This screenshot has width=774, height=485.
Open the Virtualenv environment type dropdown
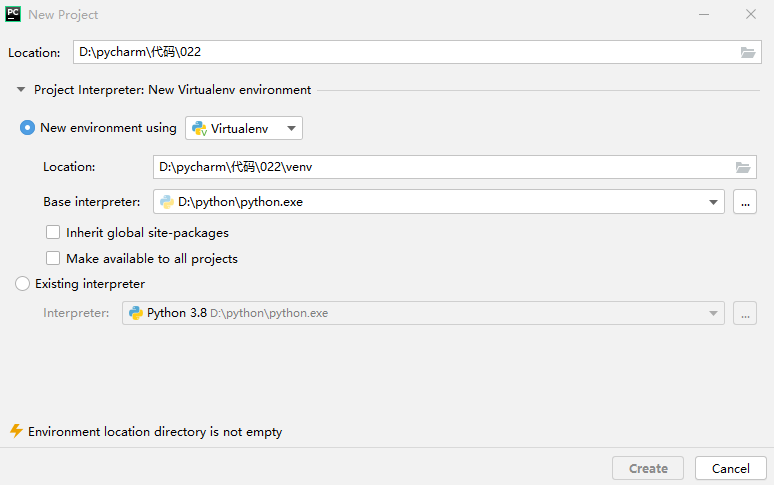coord(244,128)
